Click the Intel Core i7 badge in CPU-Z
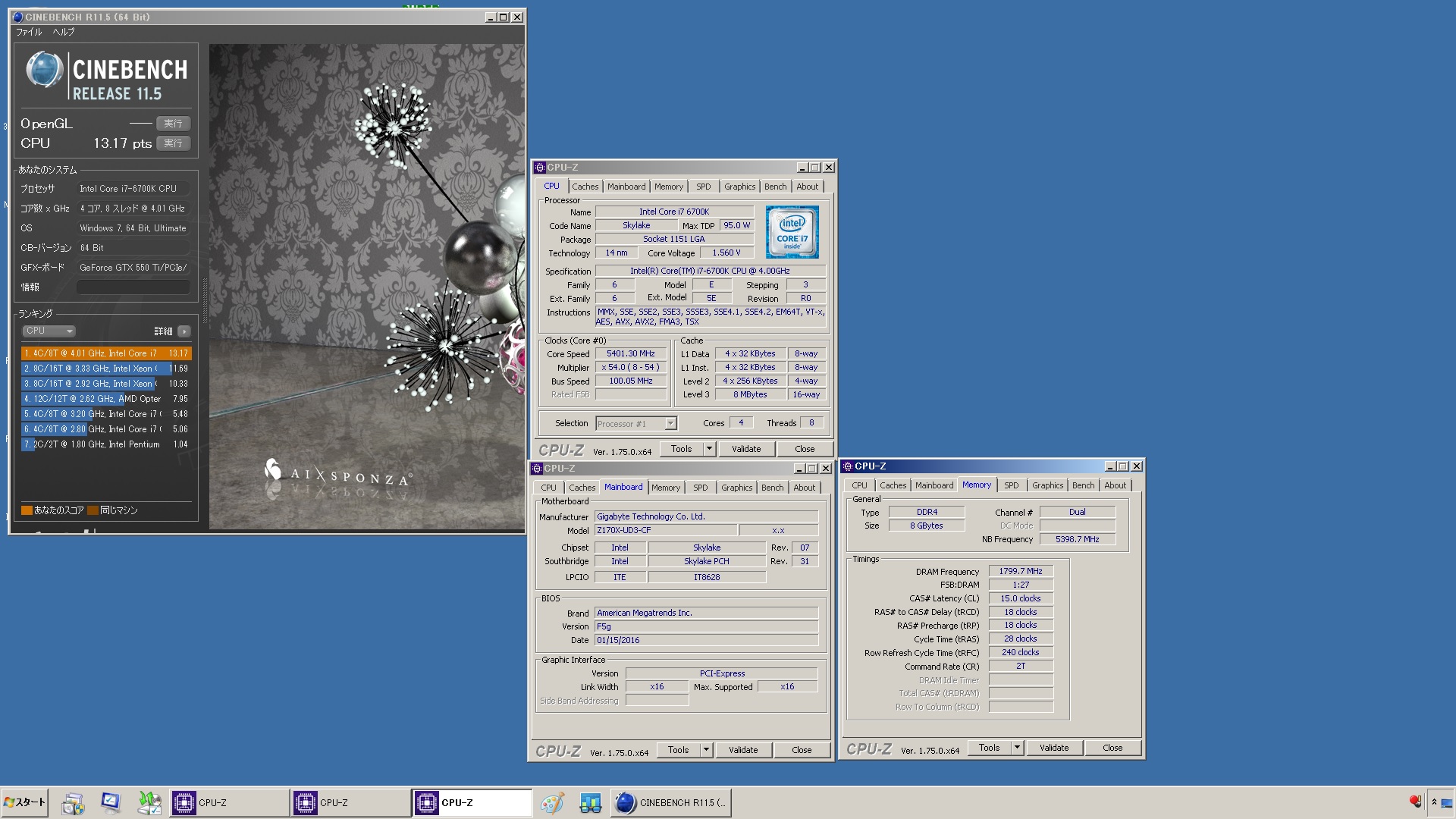This screenshot has width=1456, height=819. pyautogui.click(x=792, y=232)
